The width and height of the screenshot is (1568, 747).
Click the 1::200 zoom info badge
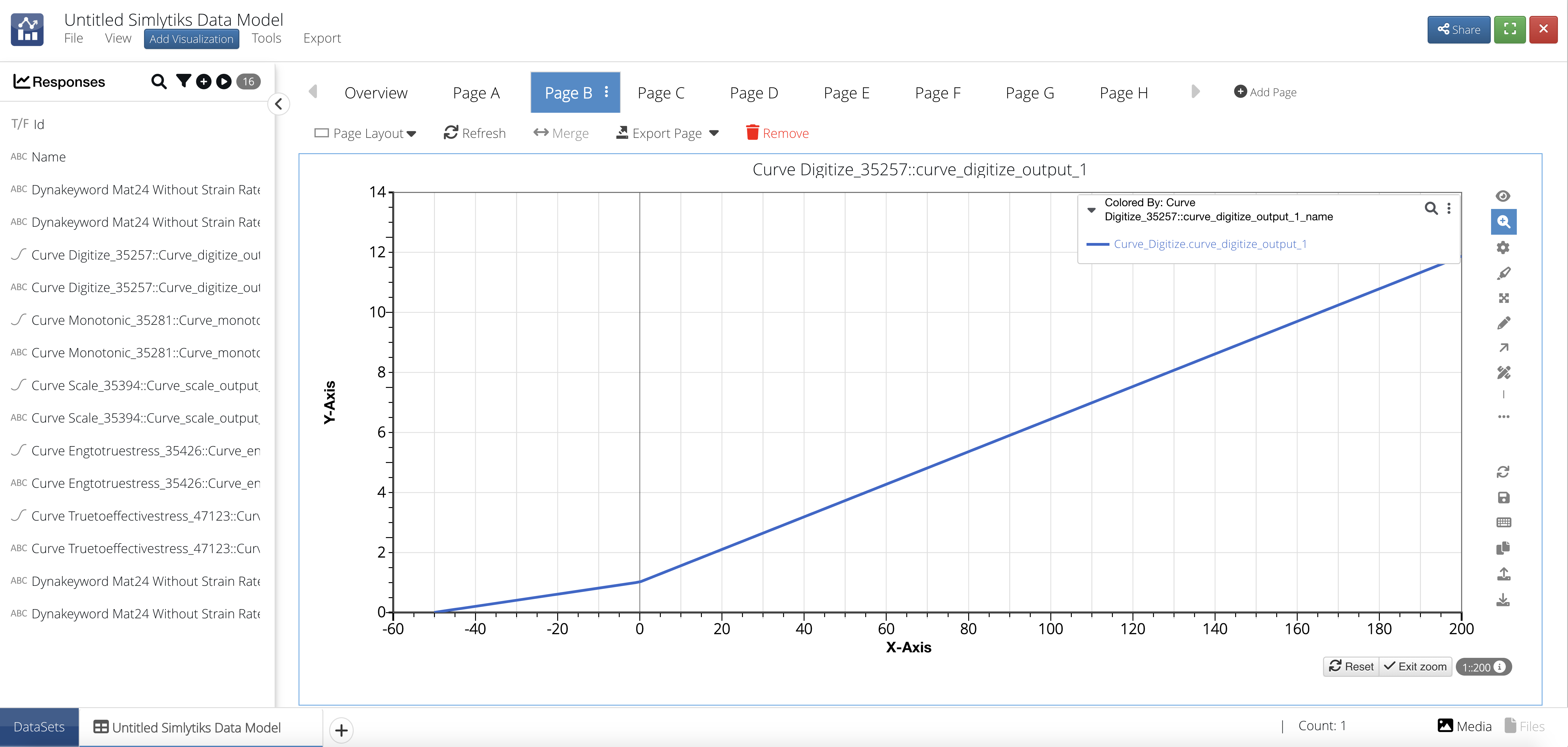coord(1483,667)
